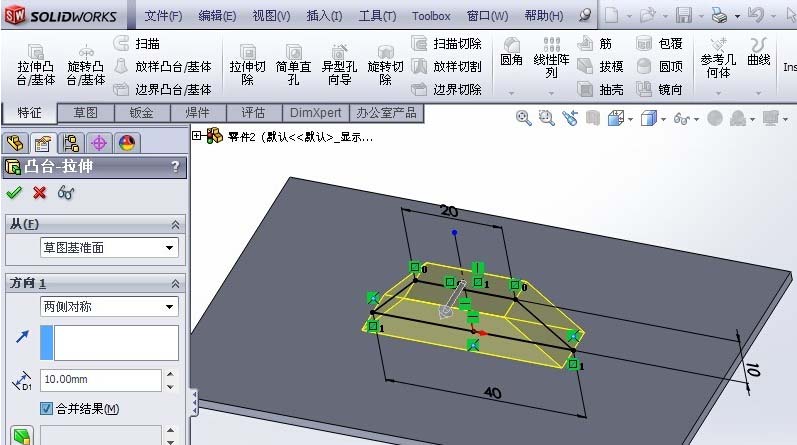Open the 插入(I) menu
This screenshot has width=797, height=445.
[324, 16]
